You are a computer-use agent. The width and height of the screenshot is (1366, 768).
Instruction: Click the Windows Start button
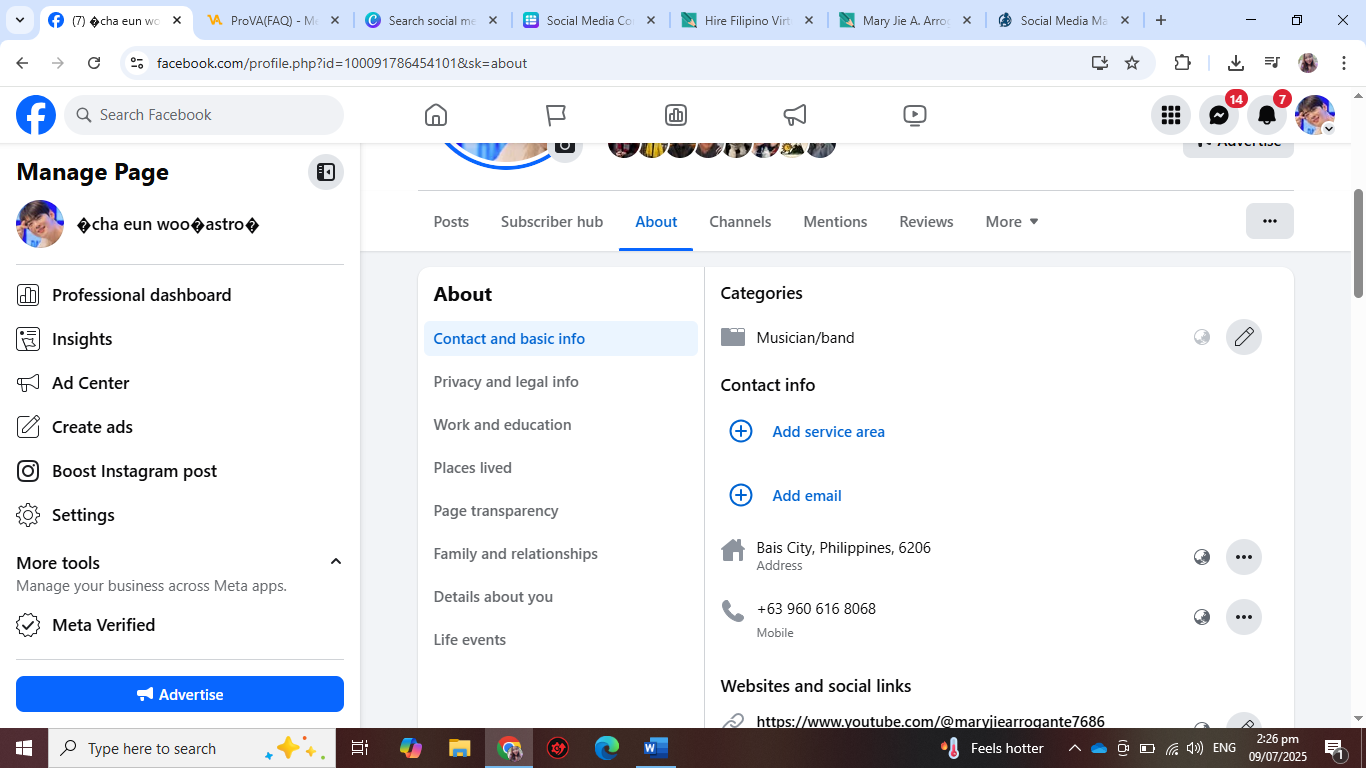pos(23,748)
